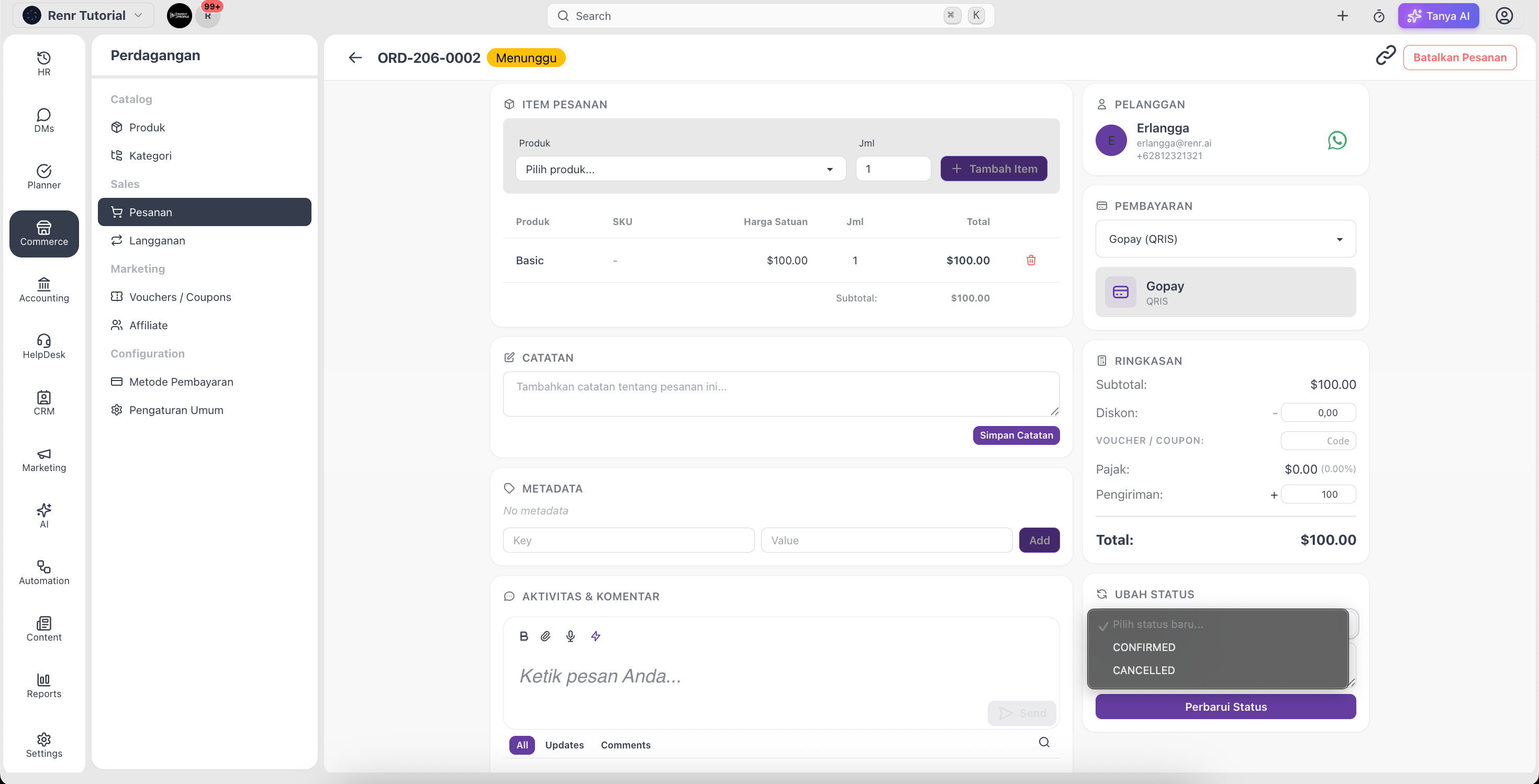Go back with the left arrow
Image resolution: width=1539 pixels, height=784 pixels.
355,58
